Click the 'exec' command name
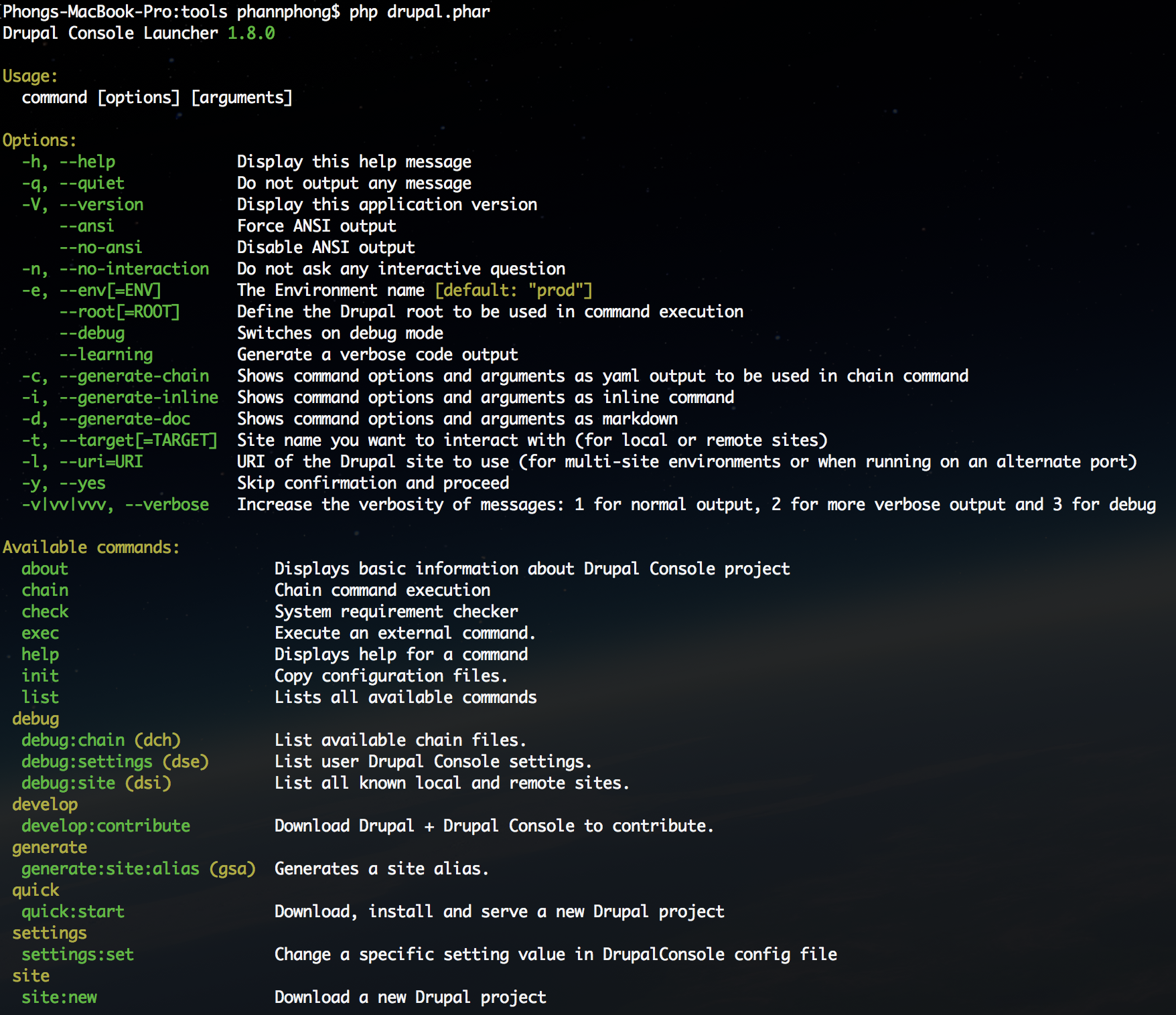Viewport: 1176px width, 1015px height. point(40,633)
